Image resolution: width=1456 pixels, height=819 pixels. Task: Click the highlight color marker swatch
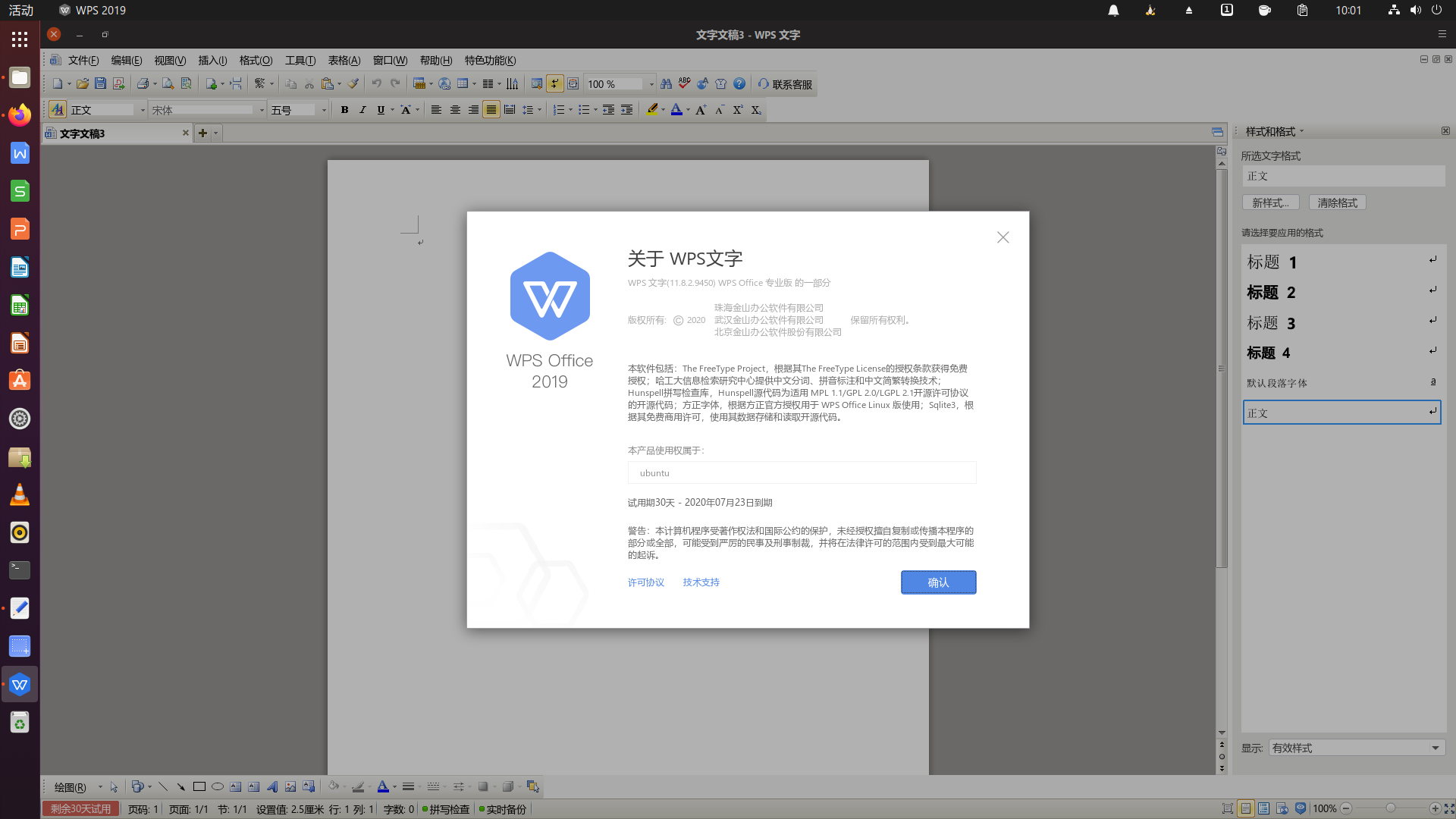point(652,110)
